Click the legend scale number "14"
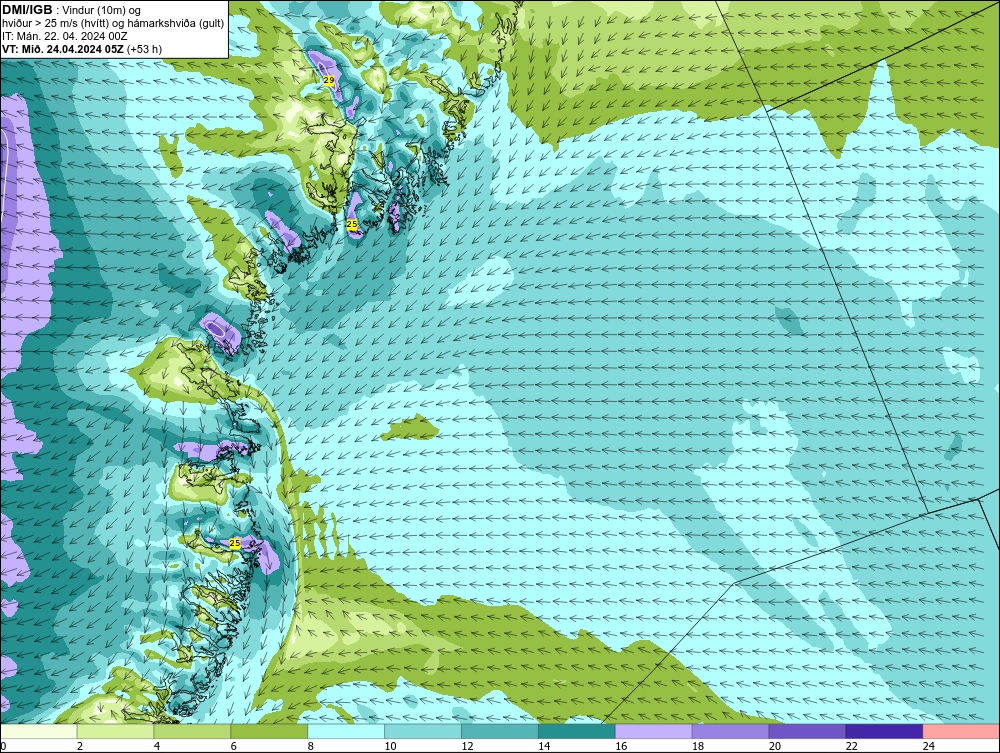Viewport: 1000px width, 753px height. (544, 746)
